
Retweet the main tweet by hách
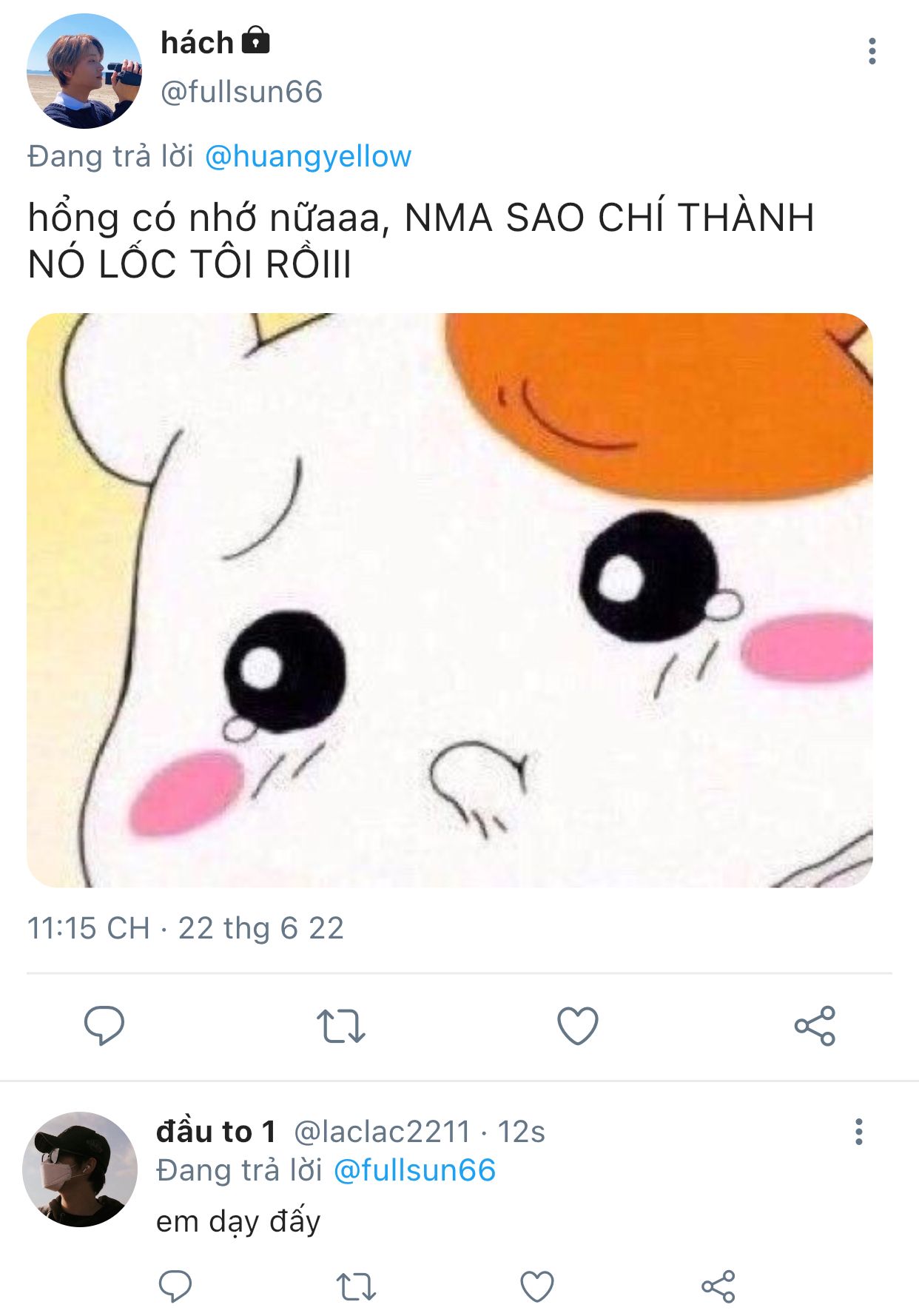(341, 1026)
